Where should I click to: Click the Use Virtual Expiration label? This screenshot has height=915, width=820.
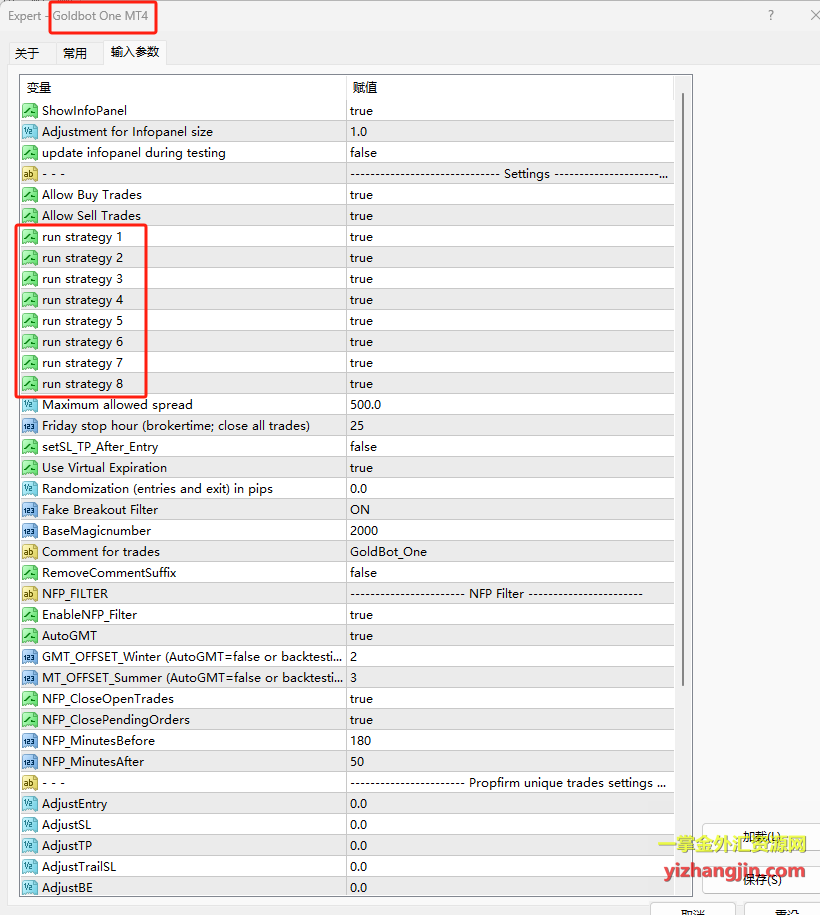tap(104, 467)
